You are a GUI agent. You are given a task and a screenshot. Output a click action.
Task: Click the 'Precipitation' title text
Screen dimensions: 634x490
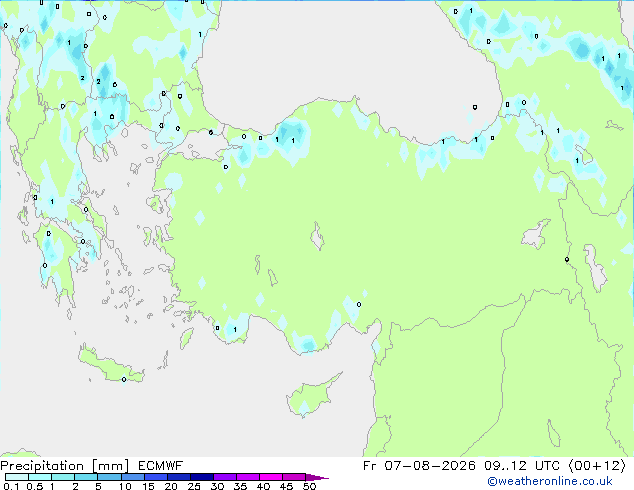point(42,466)
